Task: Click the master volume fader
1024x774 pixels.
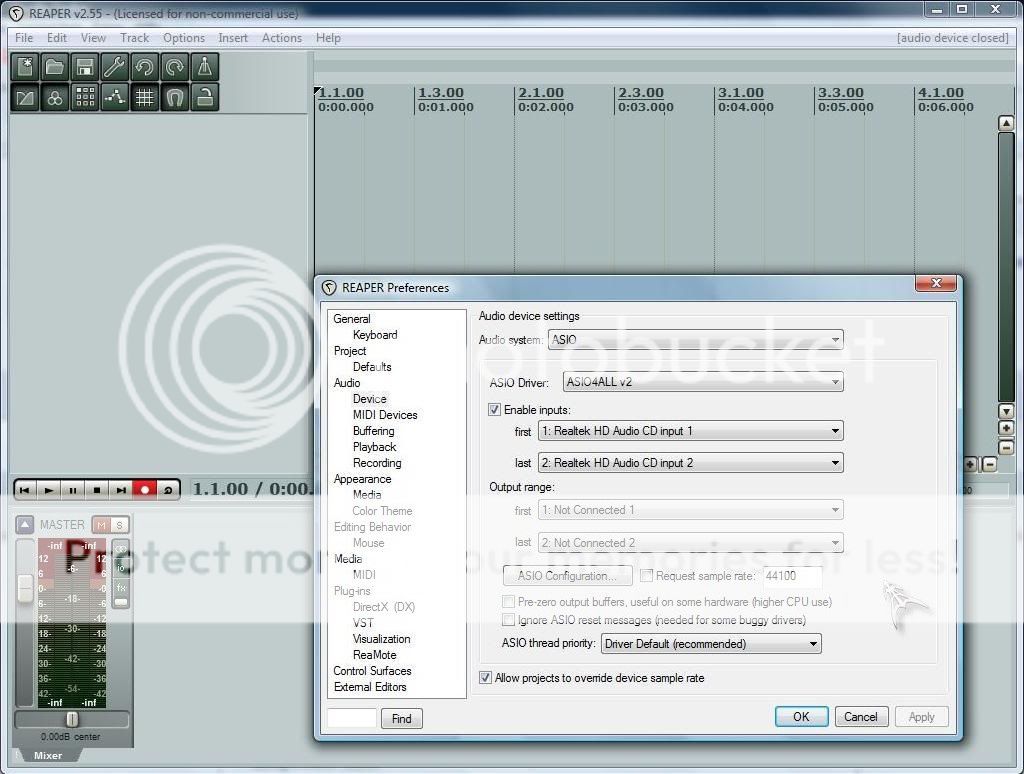Action: tap(25, 588)
